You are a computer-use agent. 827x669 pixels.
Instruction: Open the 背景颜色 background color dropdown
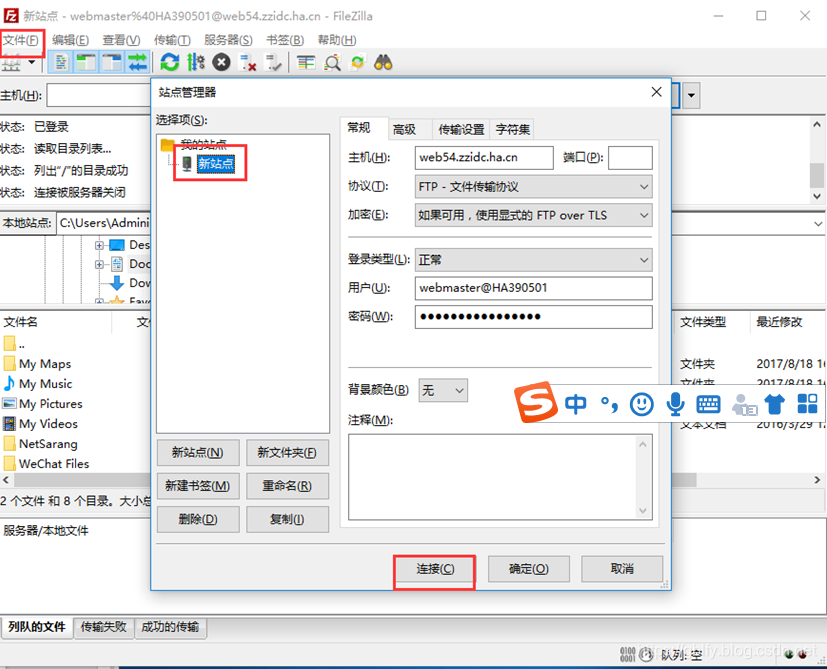(x=443, y=390)
